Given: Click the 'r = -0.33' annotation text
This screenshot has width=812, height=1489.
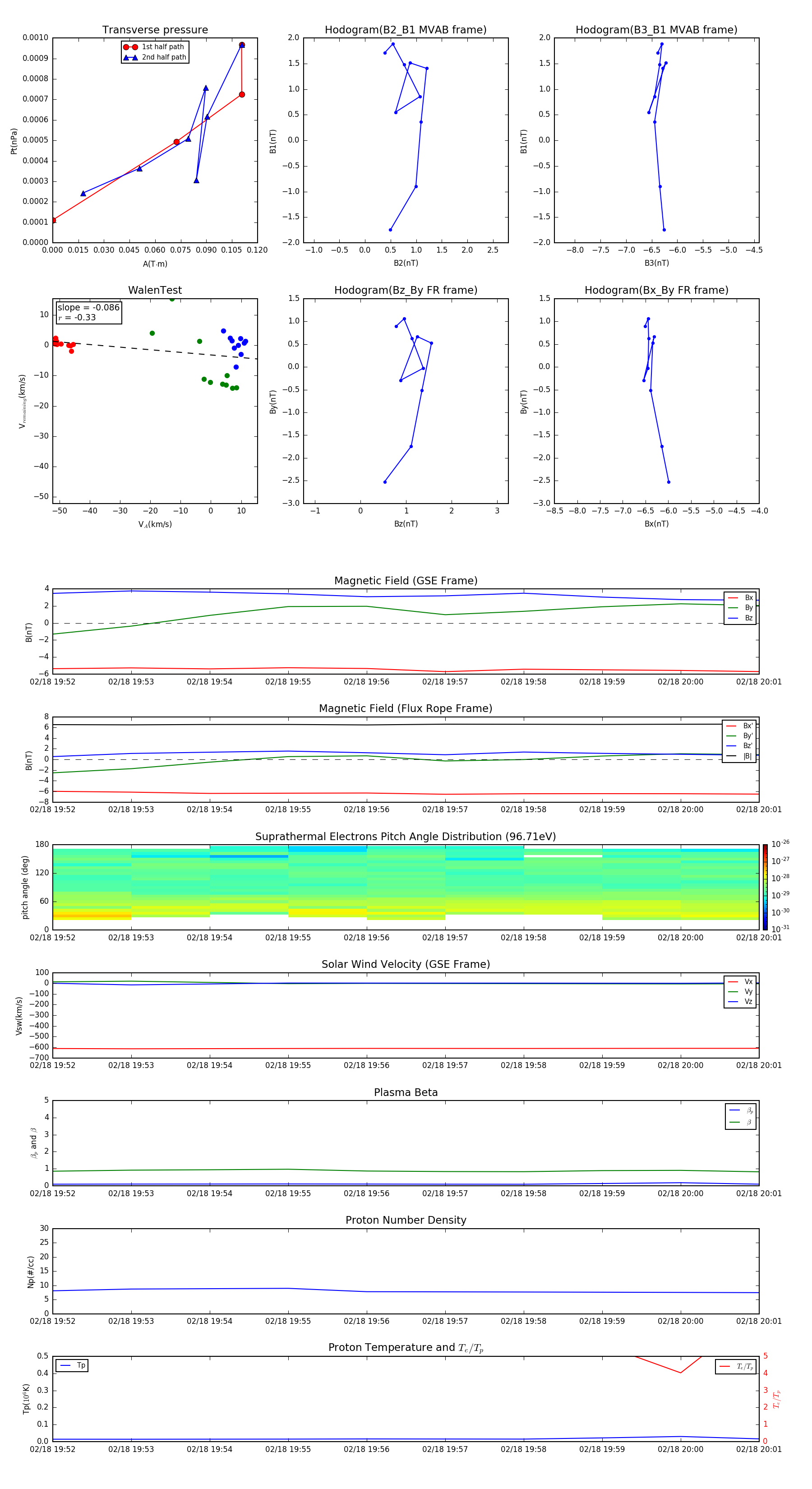Looking at the screenshot, I should click(77, 317).
